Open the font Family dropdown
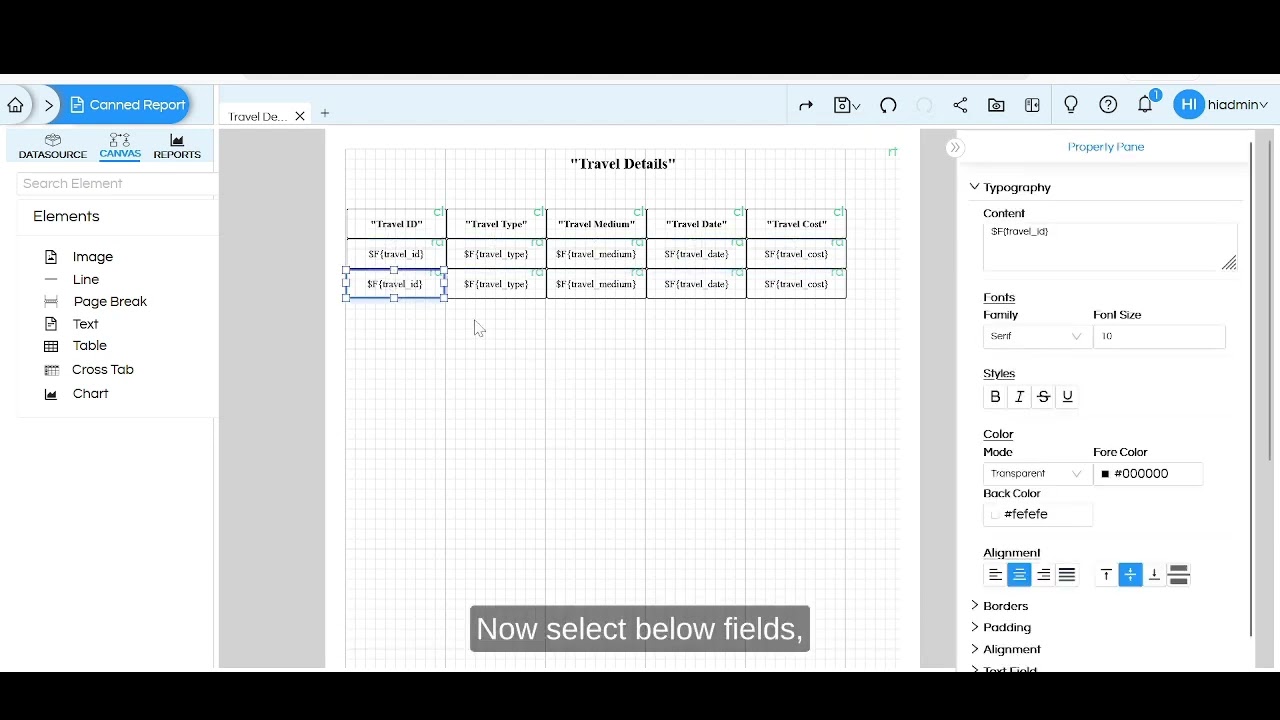This screenshot has width=1280, height=720. tap(1036, 337)
